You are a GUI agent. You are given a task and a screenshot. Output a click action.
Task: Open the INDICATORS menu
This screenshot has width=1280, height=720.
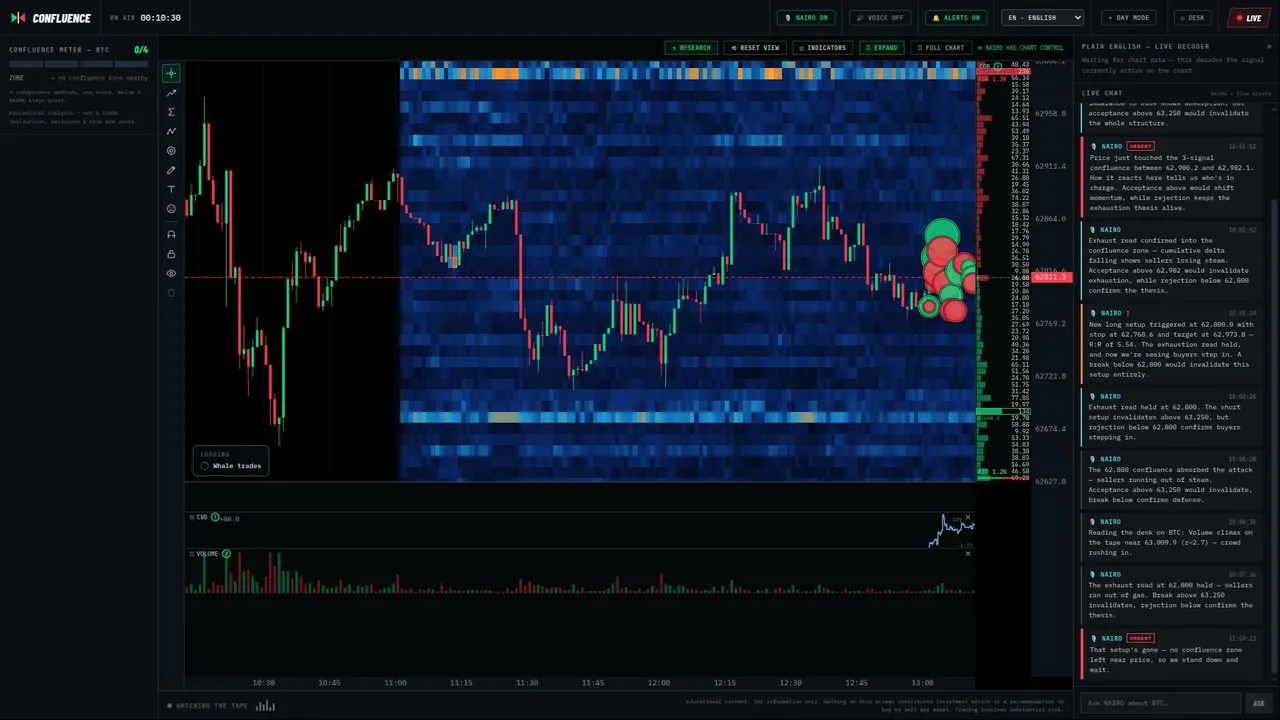pos(822,48)
